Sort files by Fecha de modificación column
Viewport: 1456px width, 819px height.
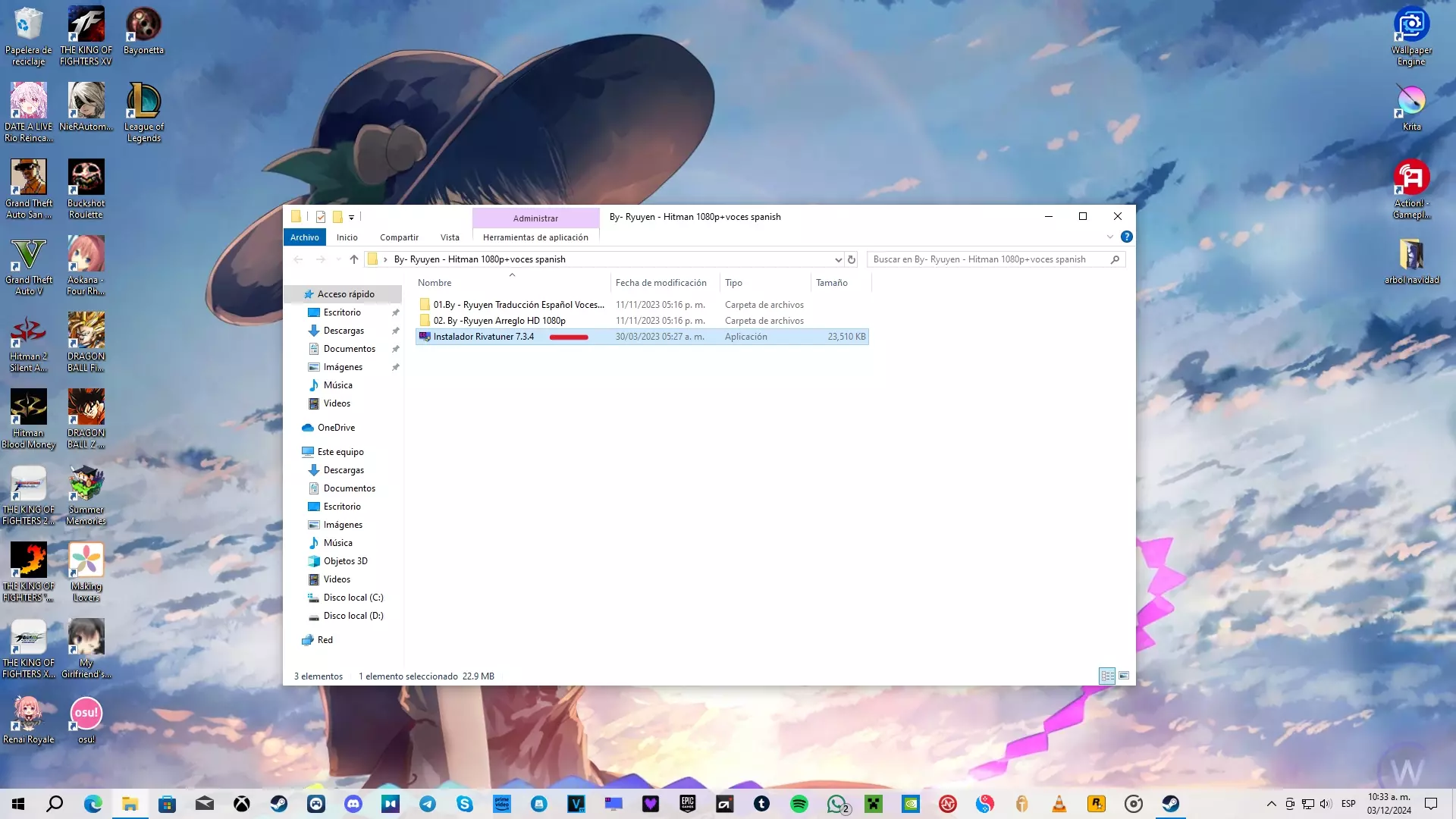(x=661, y=283)
